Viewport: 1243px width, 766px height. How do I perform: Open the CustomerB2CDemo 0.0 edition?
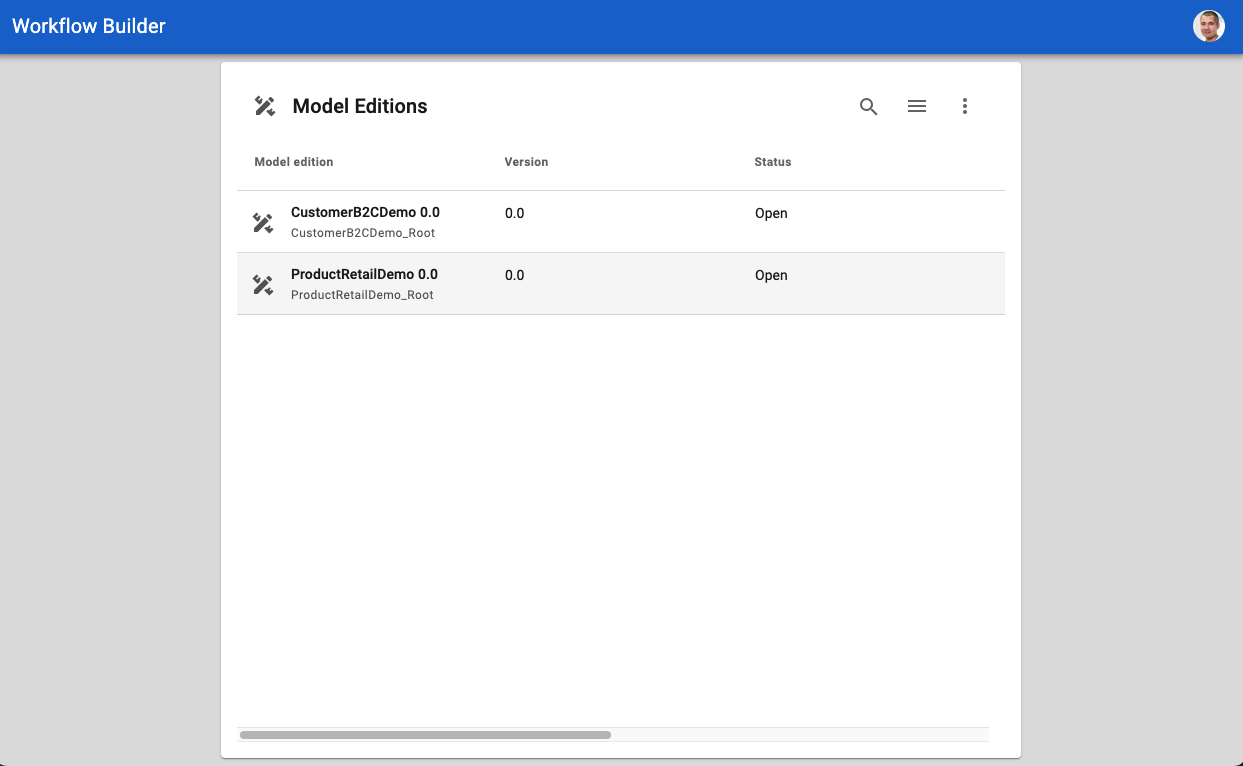click(365, 212)
